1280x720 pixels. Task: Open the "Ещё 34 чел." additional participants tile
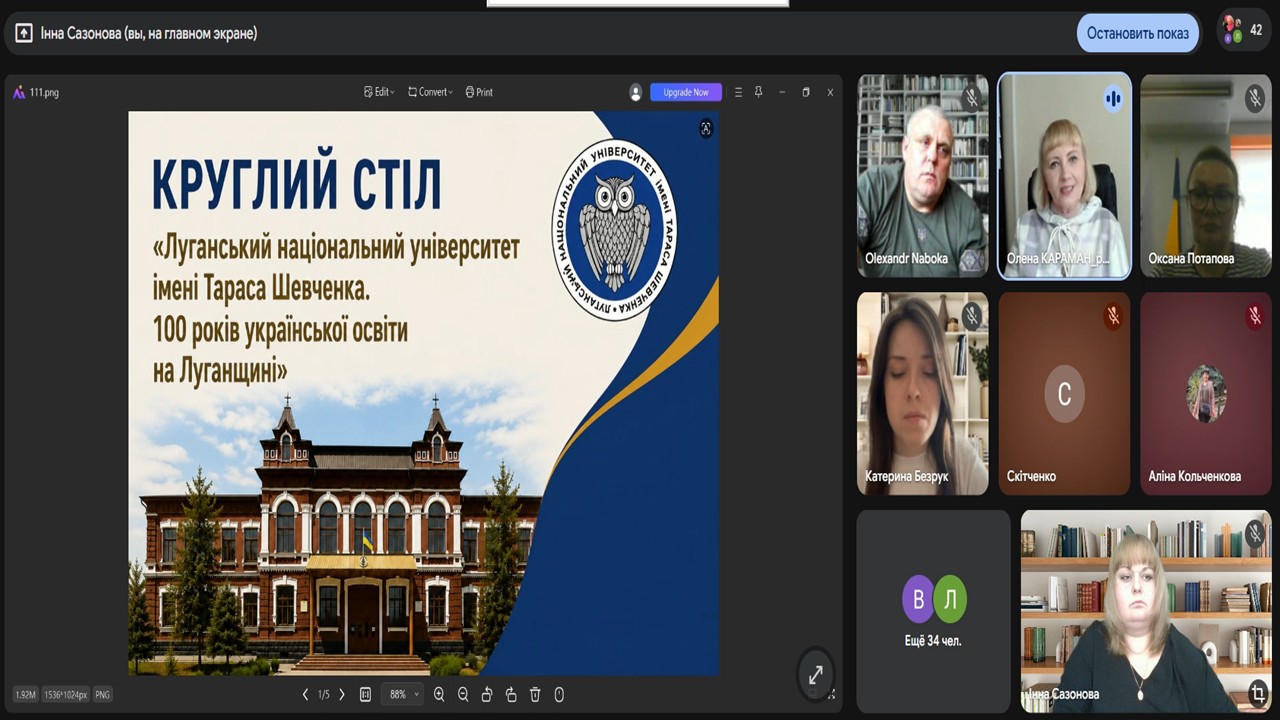click(x=934, y=611)
